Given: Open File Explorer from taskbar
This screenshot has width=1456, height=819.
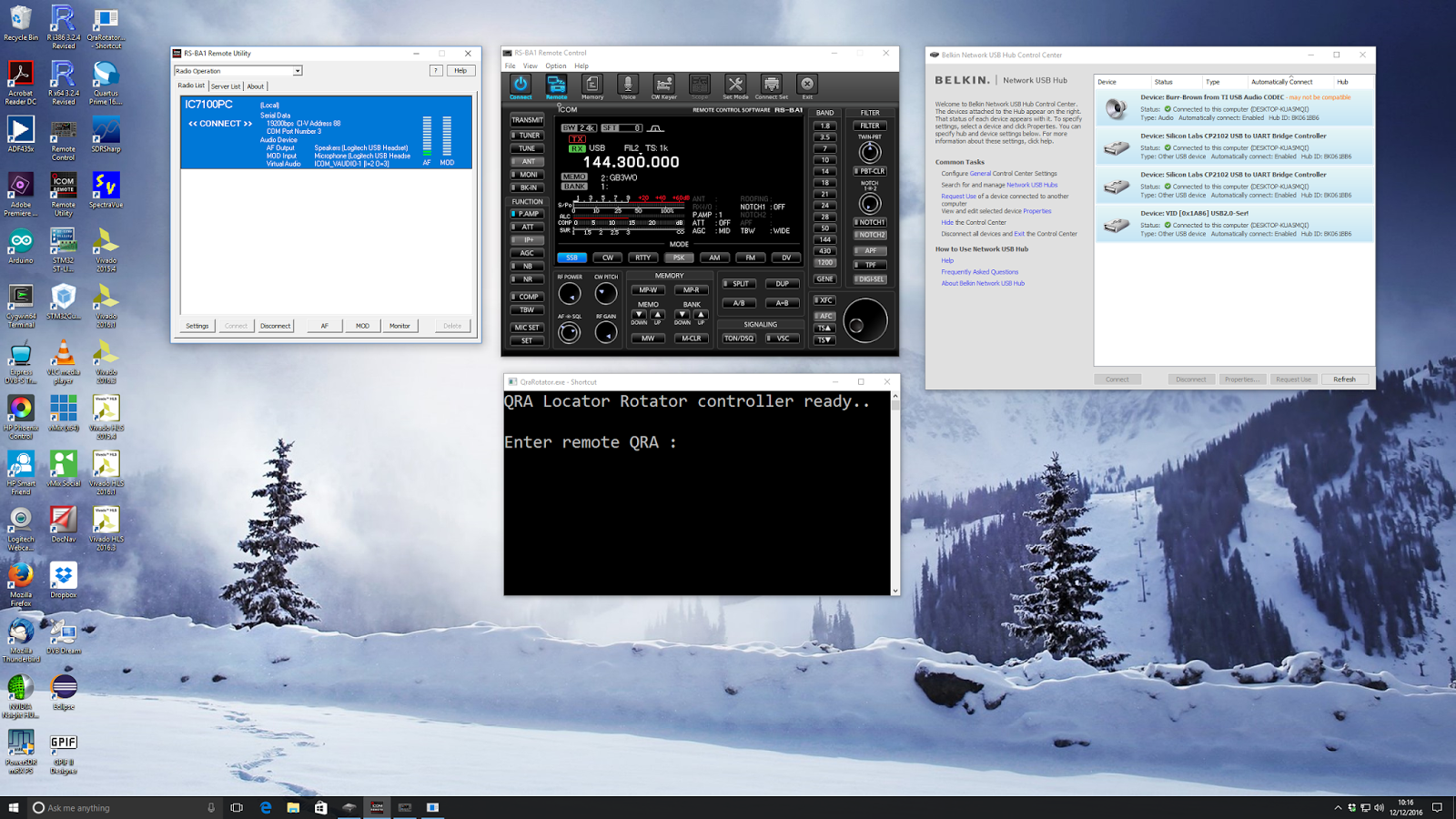Looking at the screenshot, I should [293, 807].
